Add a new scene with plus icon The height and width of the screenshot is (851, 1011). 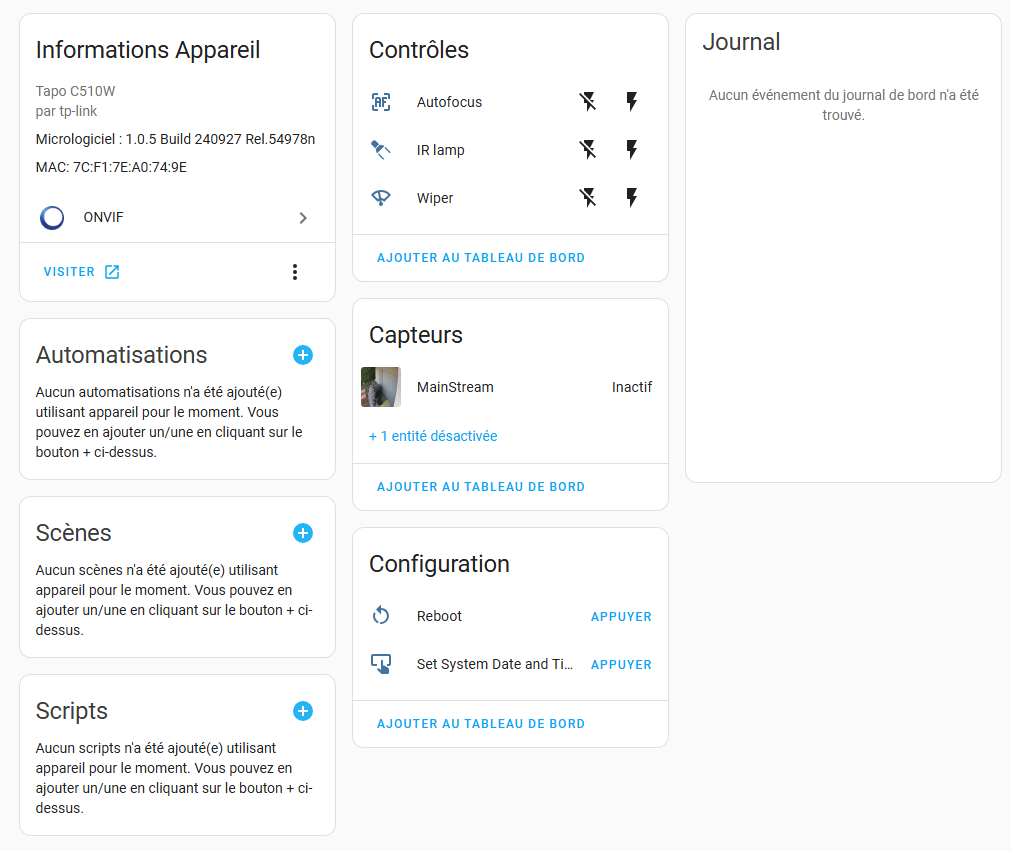[x=303, y=533]
